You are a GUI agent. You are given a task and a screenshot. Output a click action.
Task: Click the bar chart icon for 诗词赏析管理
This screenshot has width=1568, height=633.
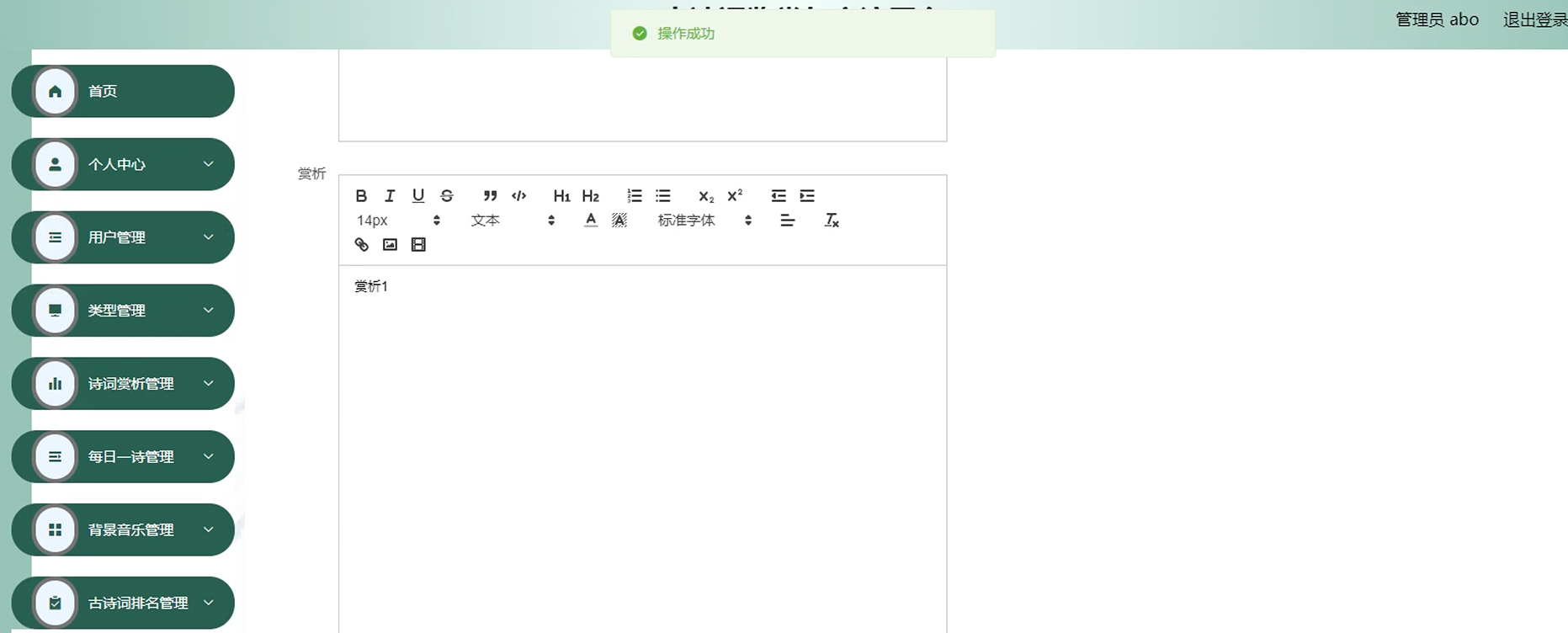tap(56, 384)
